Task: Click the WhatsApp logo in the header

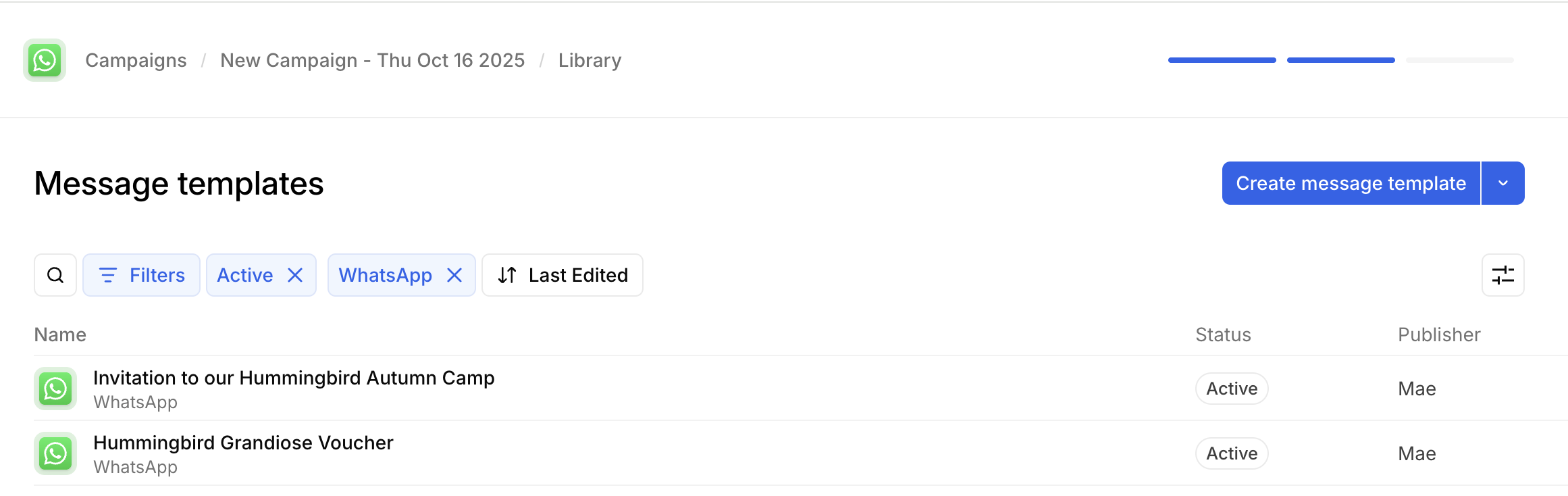Action: click(x=45, y=60)
